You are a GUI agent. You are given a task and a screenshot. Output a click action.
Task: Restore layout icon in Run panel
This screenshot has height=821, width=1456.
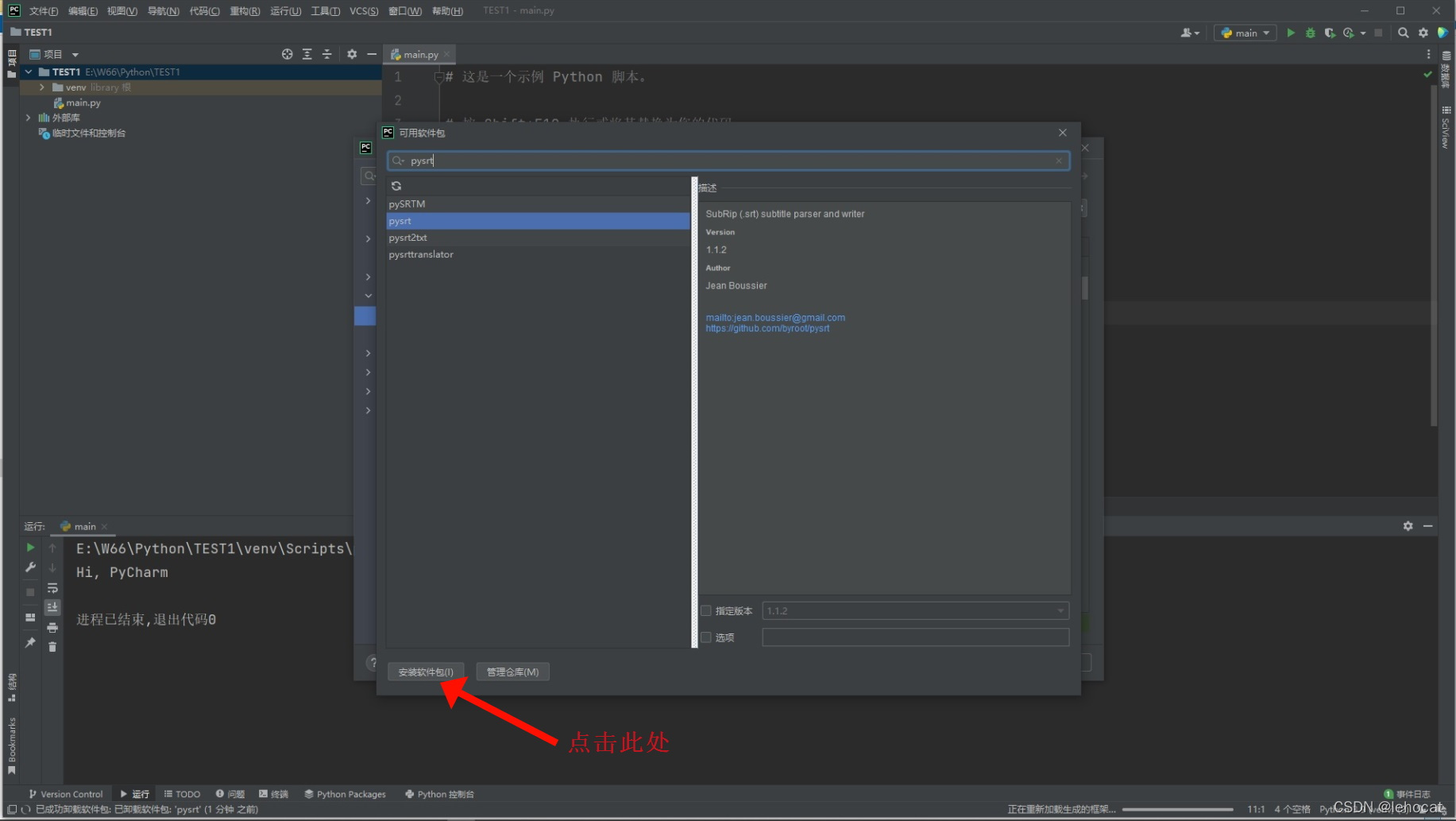(30, 618)
